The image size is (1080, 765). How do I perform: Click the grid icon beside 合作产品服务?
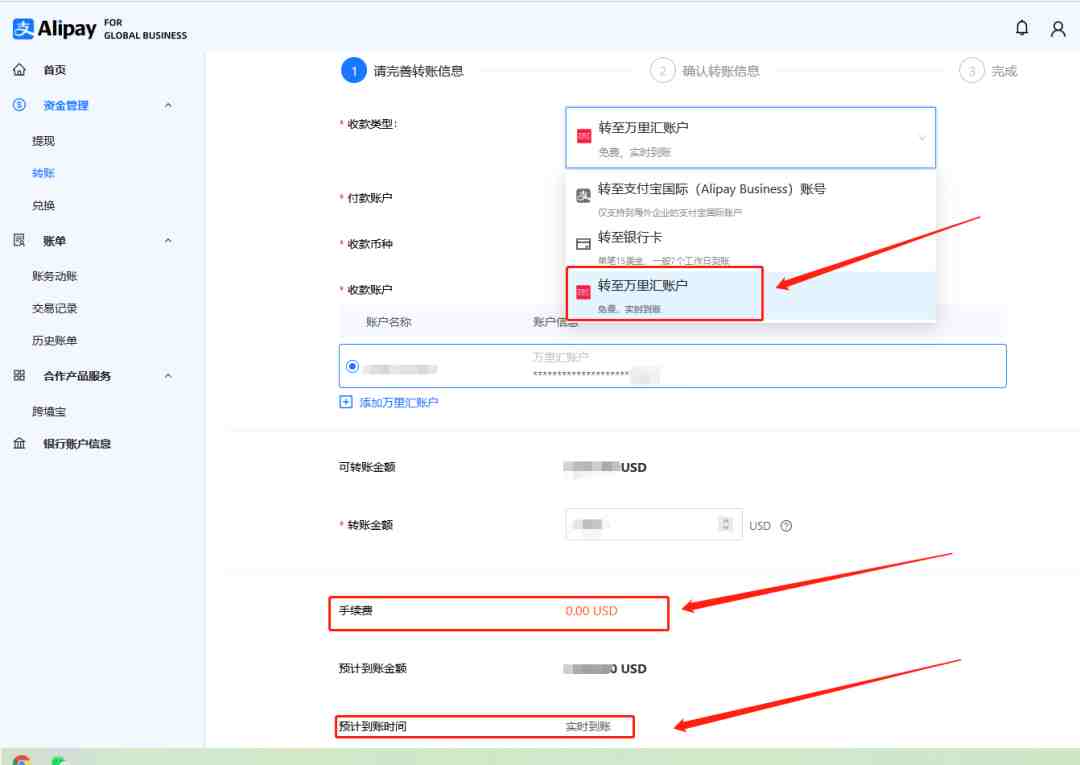19,375
